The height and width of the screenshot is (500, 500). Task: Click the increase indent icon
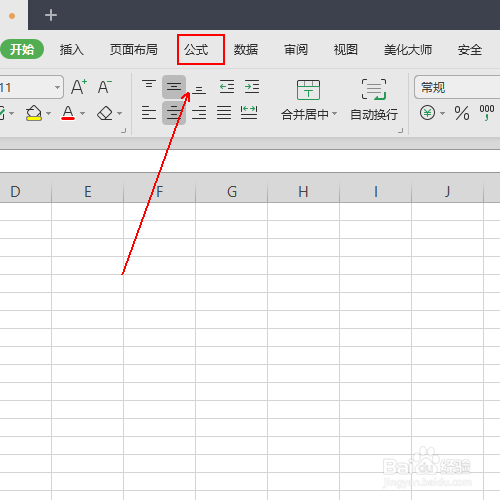pos(252,87)
